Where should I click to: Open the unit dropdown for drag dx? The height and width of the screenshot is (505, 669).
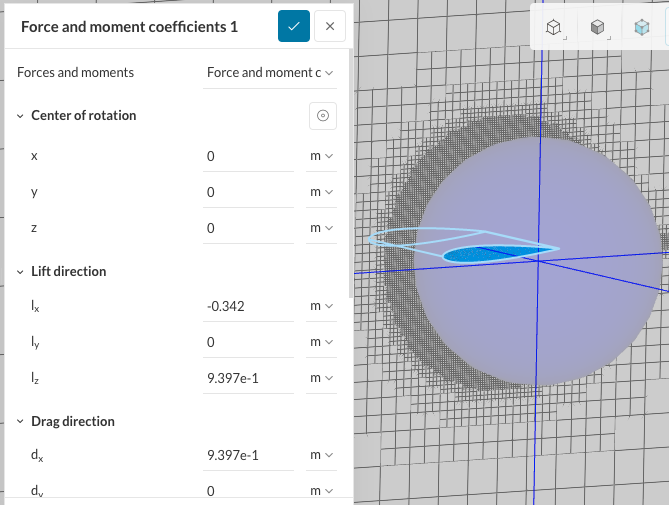pos(321,456)
